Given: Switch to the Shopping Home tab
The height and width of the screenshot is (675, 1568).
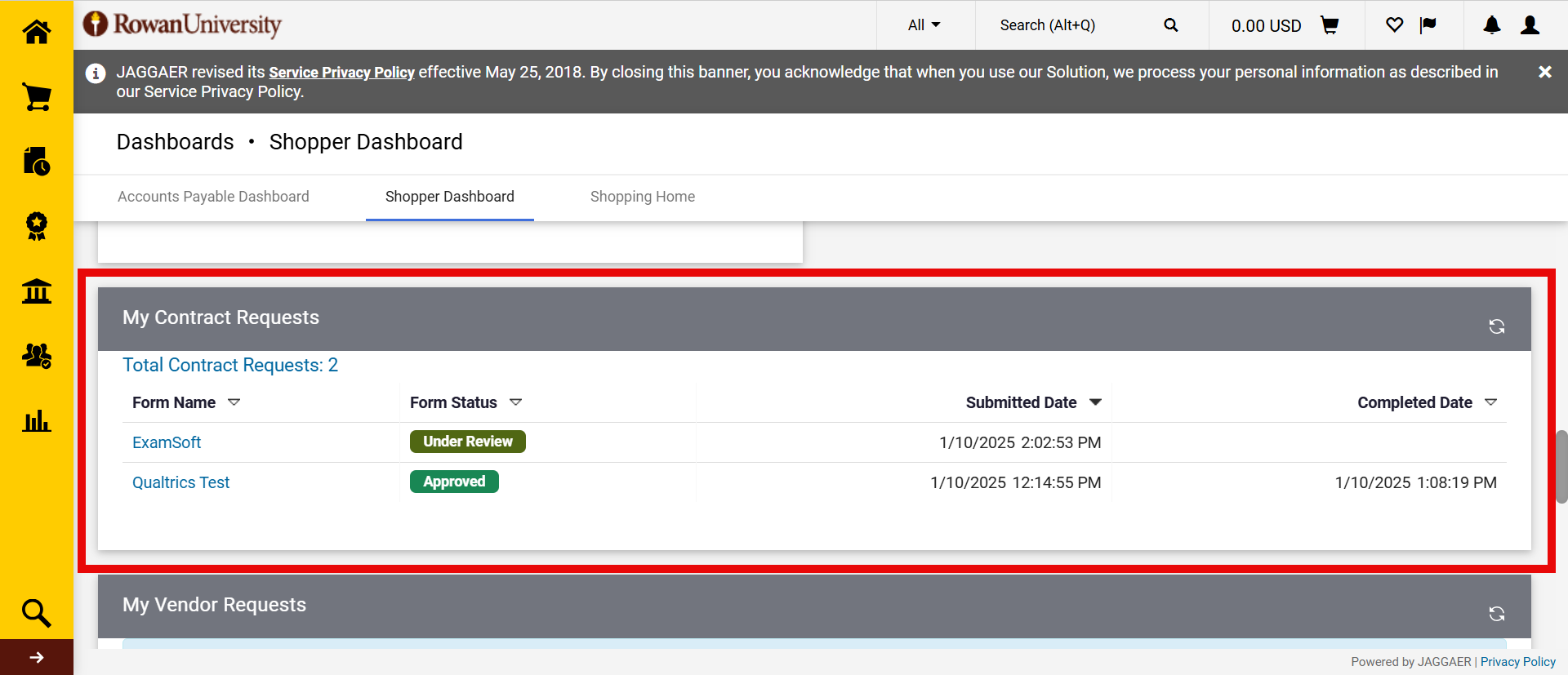Looking at the screenshot, I should point(642,197).
